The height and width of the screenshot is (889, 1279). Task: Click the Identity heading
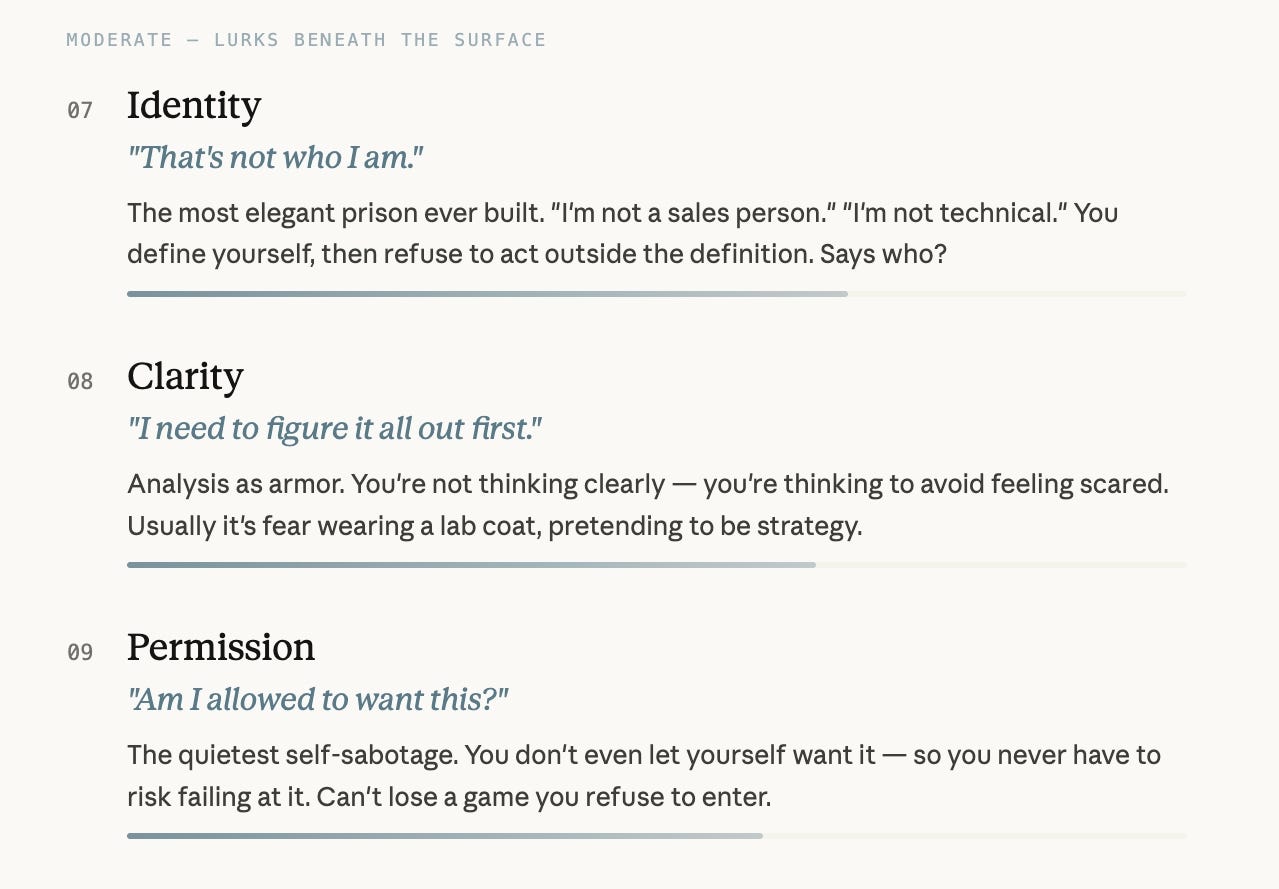[194, 106]
